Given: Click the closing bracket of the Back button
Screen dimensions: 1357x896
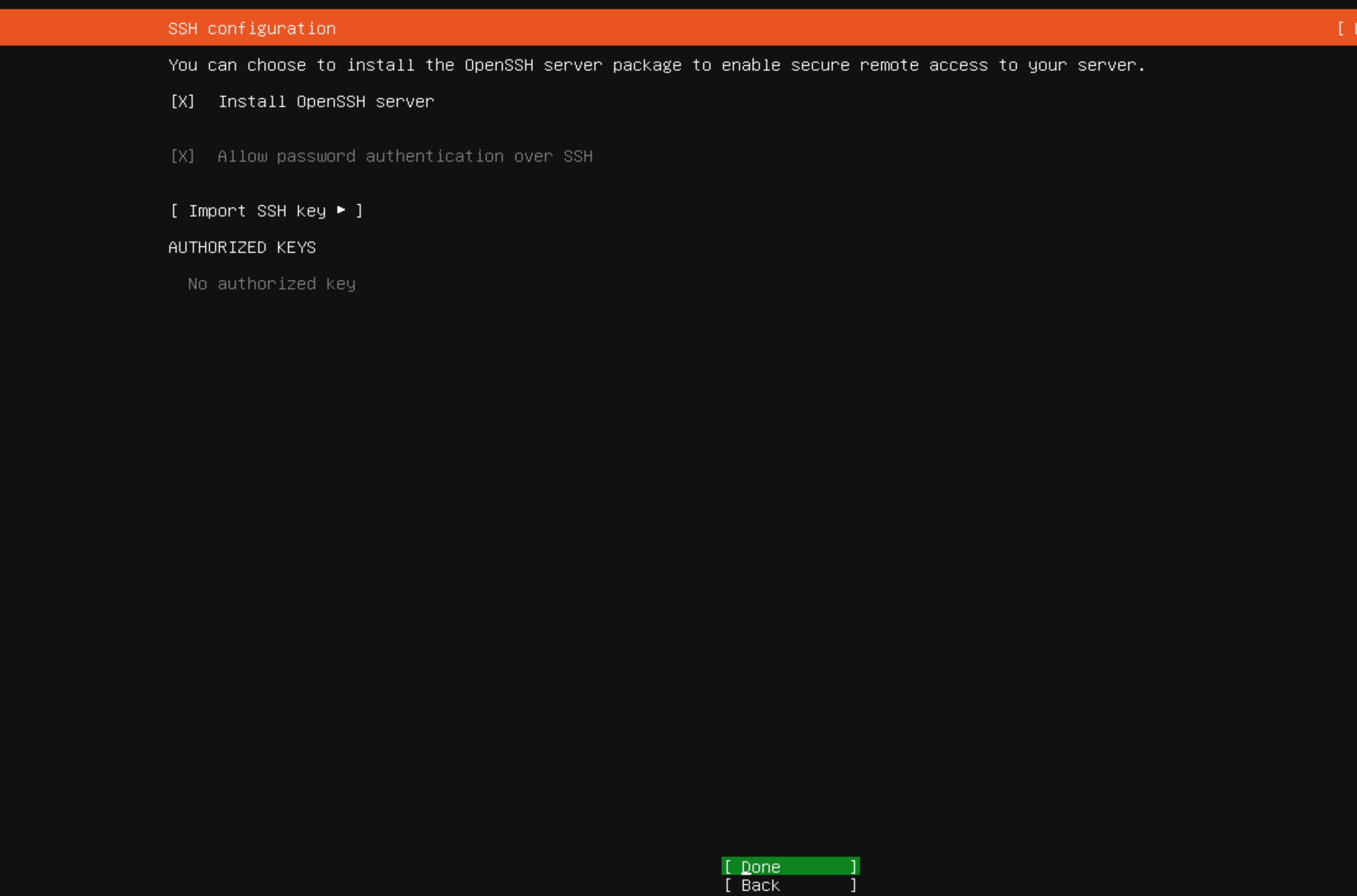Looking at the screenshot, I should [853, 885].
